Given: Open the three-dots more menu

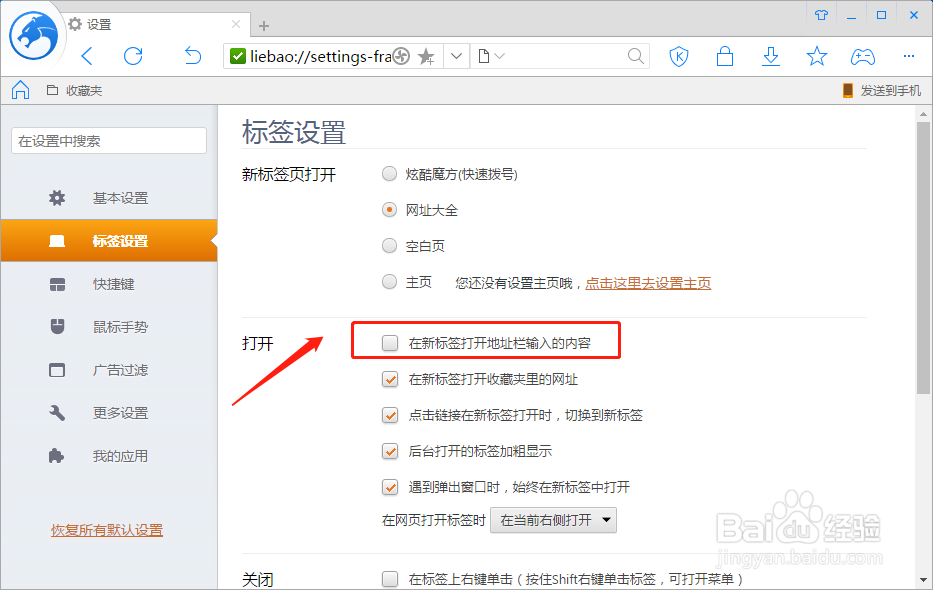Looking at the screenshot, I should pyautogui.click(x=909, y=57).
